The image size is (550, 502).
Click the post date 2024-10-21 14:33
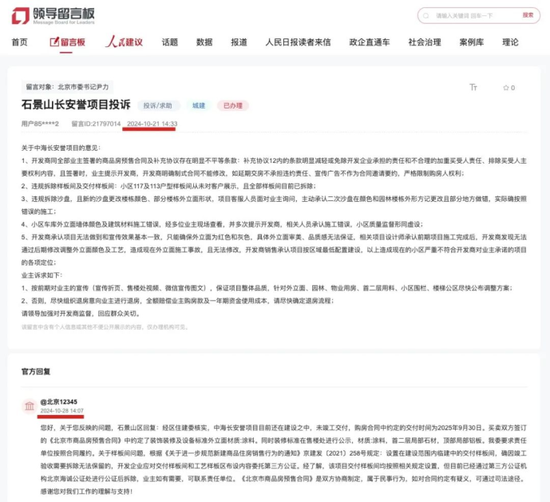(152, 124)
